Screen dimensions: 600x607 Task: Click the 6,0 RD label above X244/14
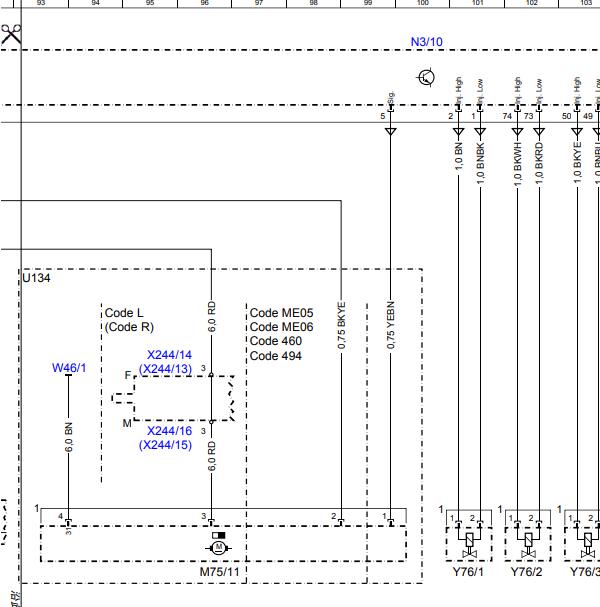pos(211,317)
